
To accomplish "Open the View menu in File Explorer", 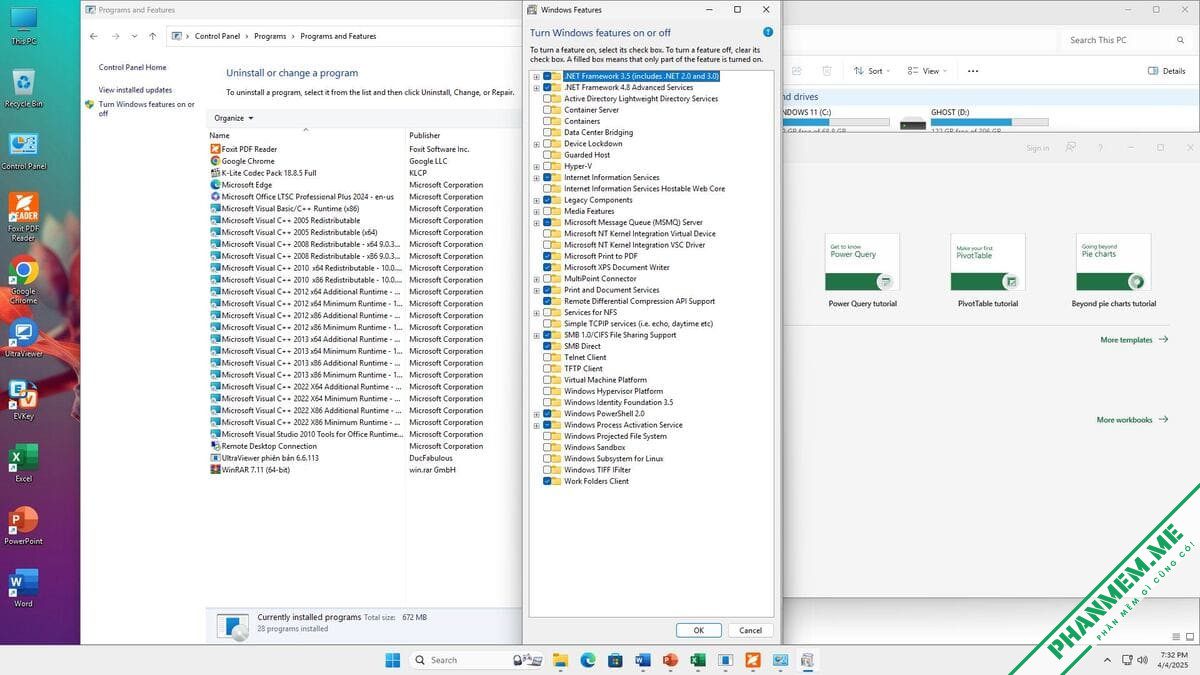I will 927,71.
